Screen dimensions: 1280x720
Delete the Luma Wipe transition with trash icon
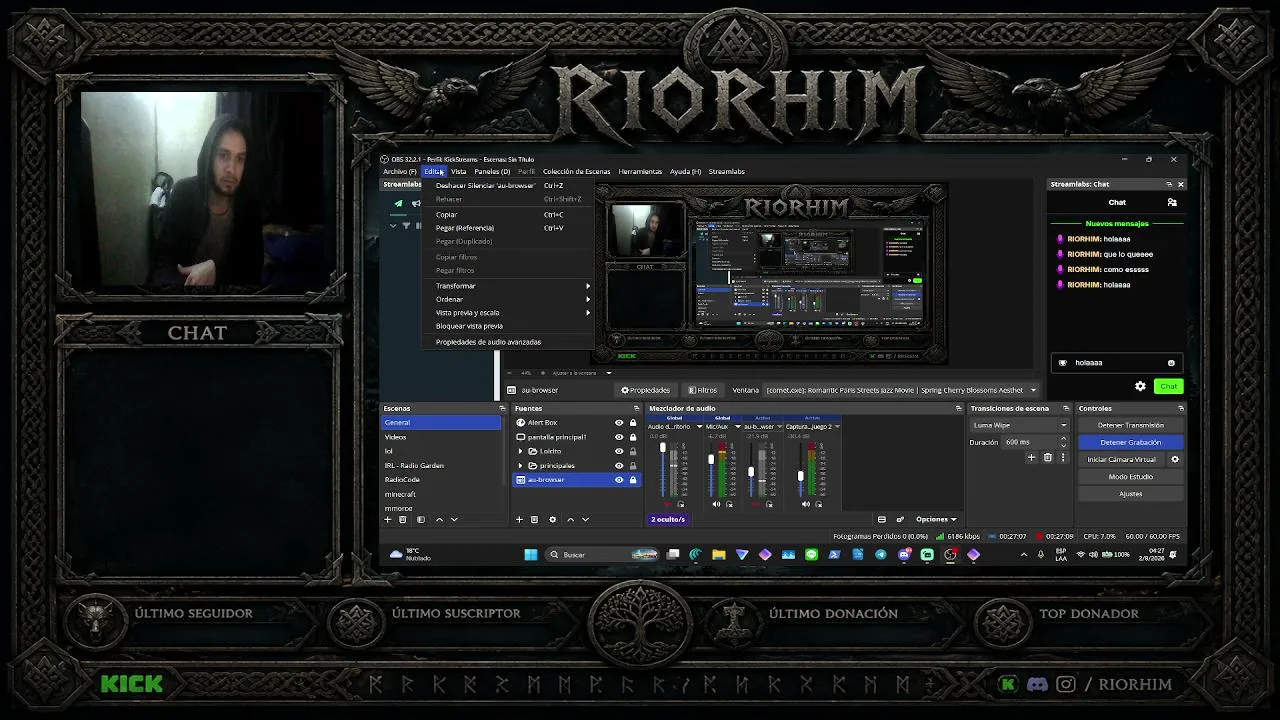click(x=1047, y=458)
